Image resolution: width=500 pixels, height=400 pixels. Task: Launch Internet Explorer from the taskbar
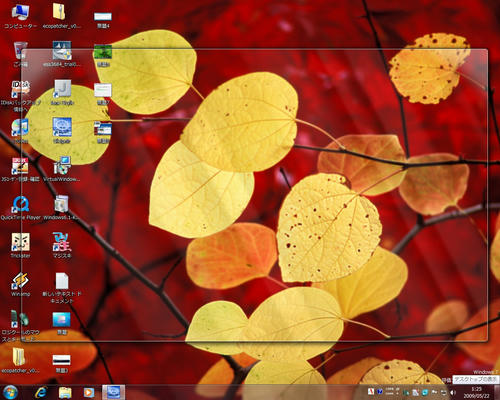[x=41, y=392]
